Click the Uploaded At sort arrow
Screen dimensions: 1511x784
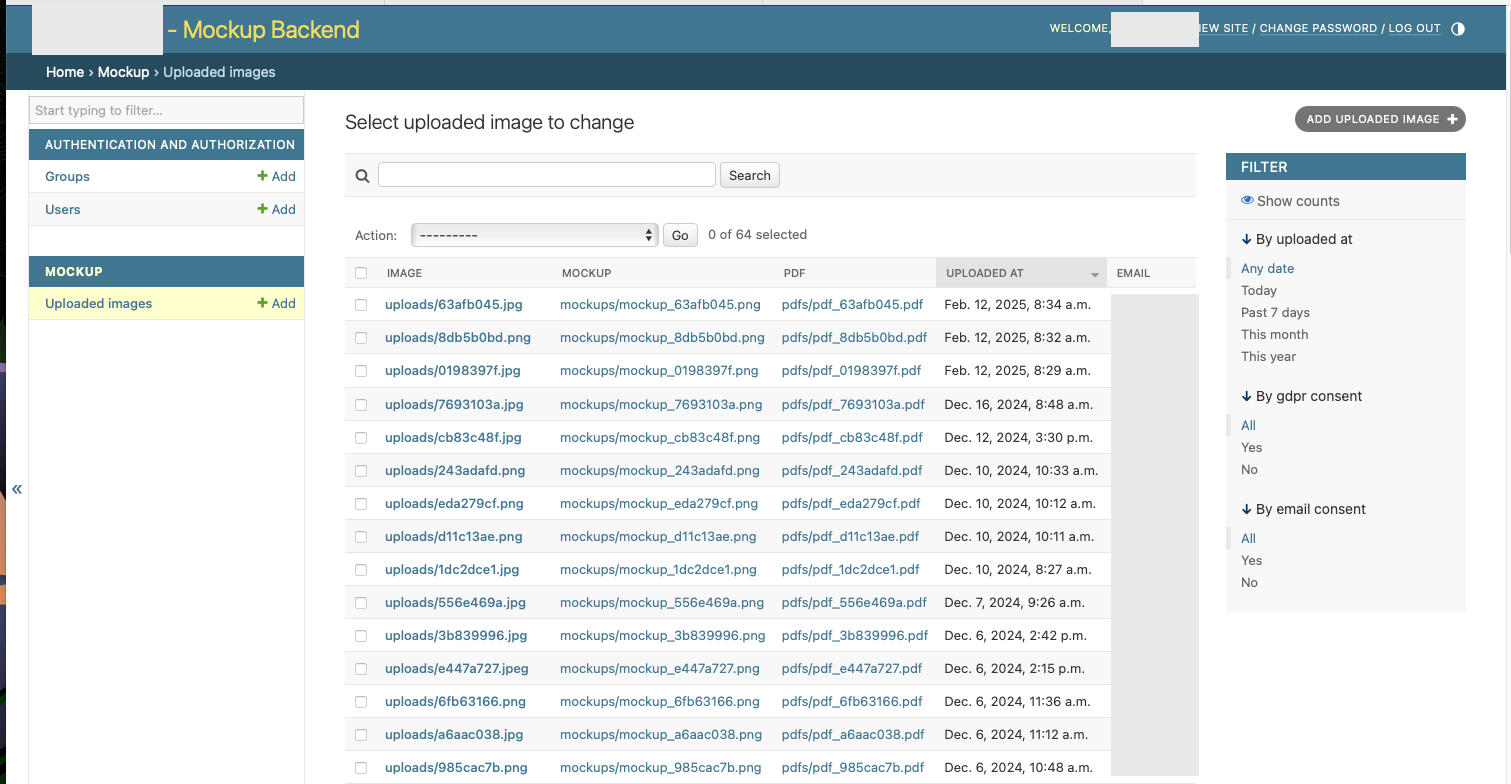tap(1094, 274)
